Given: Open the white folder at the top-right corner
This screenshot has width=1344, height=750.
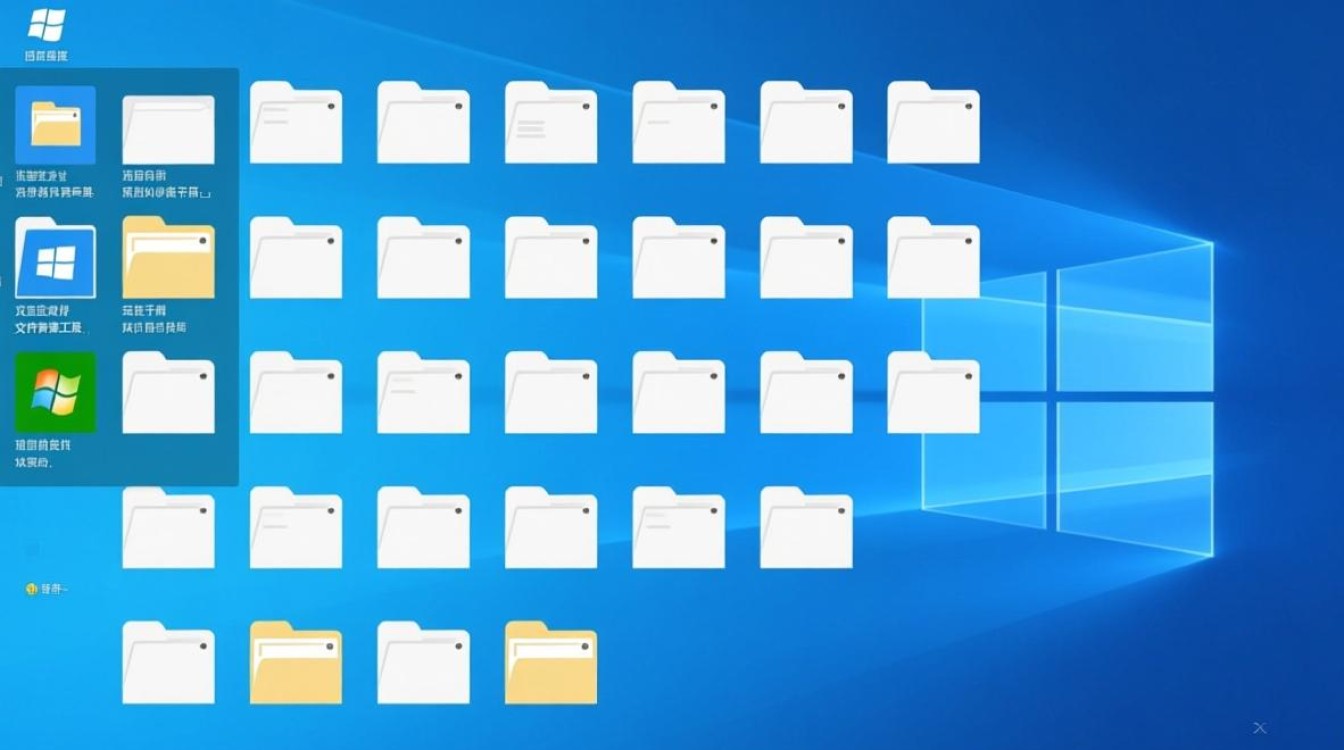Looking at the screenshot, I should [x=932, y=120].
